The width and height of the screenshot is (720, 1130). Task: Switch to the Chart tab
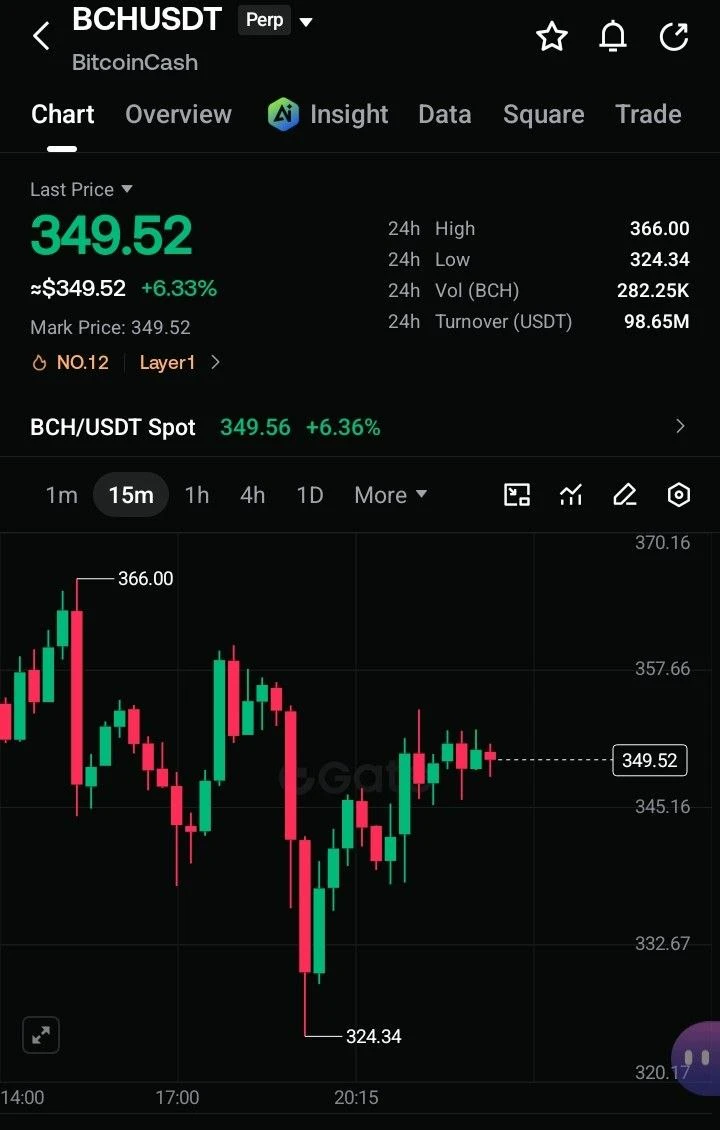(x=63, y=114)
